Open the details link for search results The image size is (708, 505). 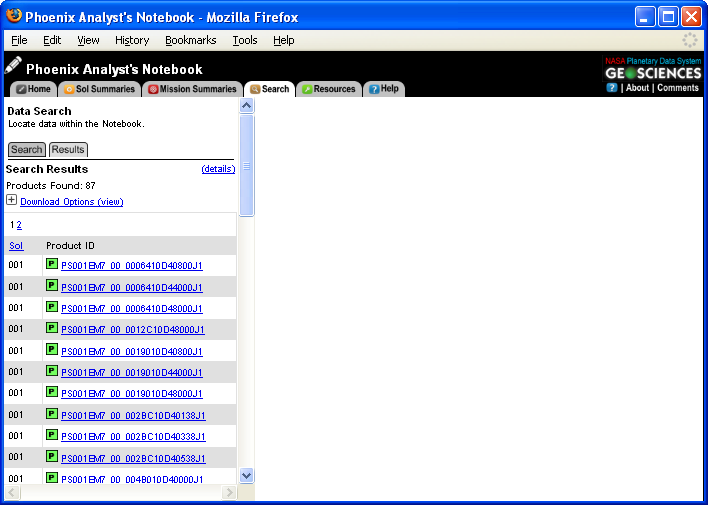pyautogui.click(x=218, y=169)
